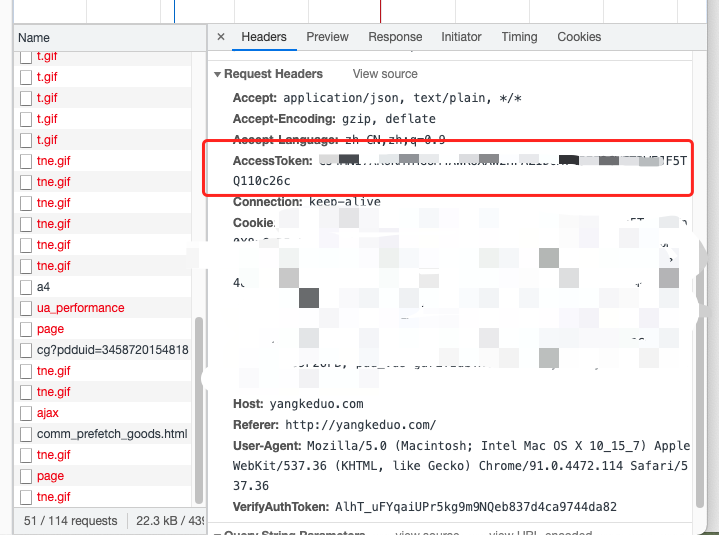The width and height of the screenshot is (719, 535).
Task: Show the Timing tab
Action: (x=519, y=37)
